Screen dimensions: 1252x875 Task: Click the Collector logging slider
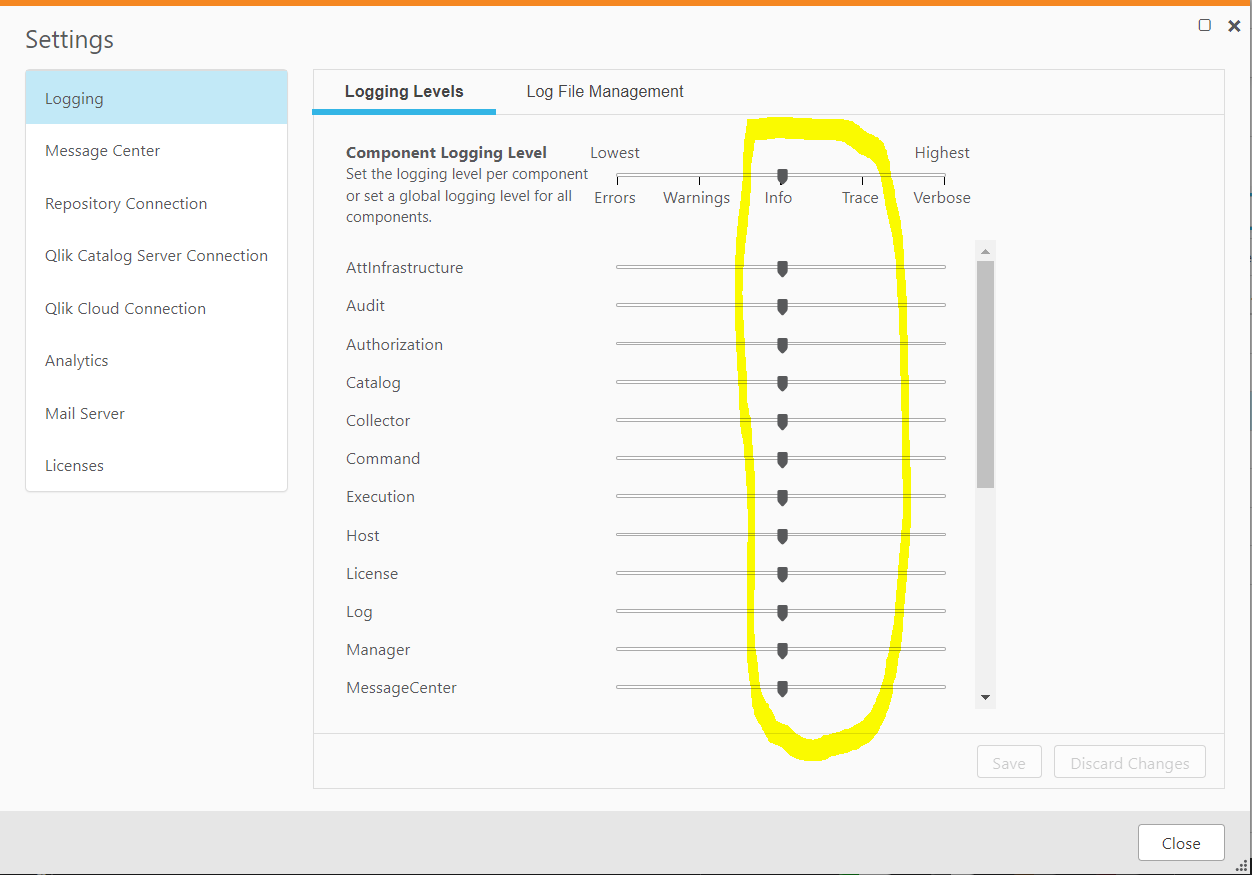[782, 421]
